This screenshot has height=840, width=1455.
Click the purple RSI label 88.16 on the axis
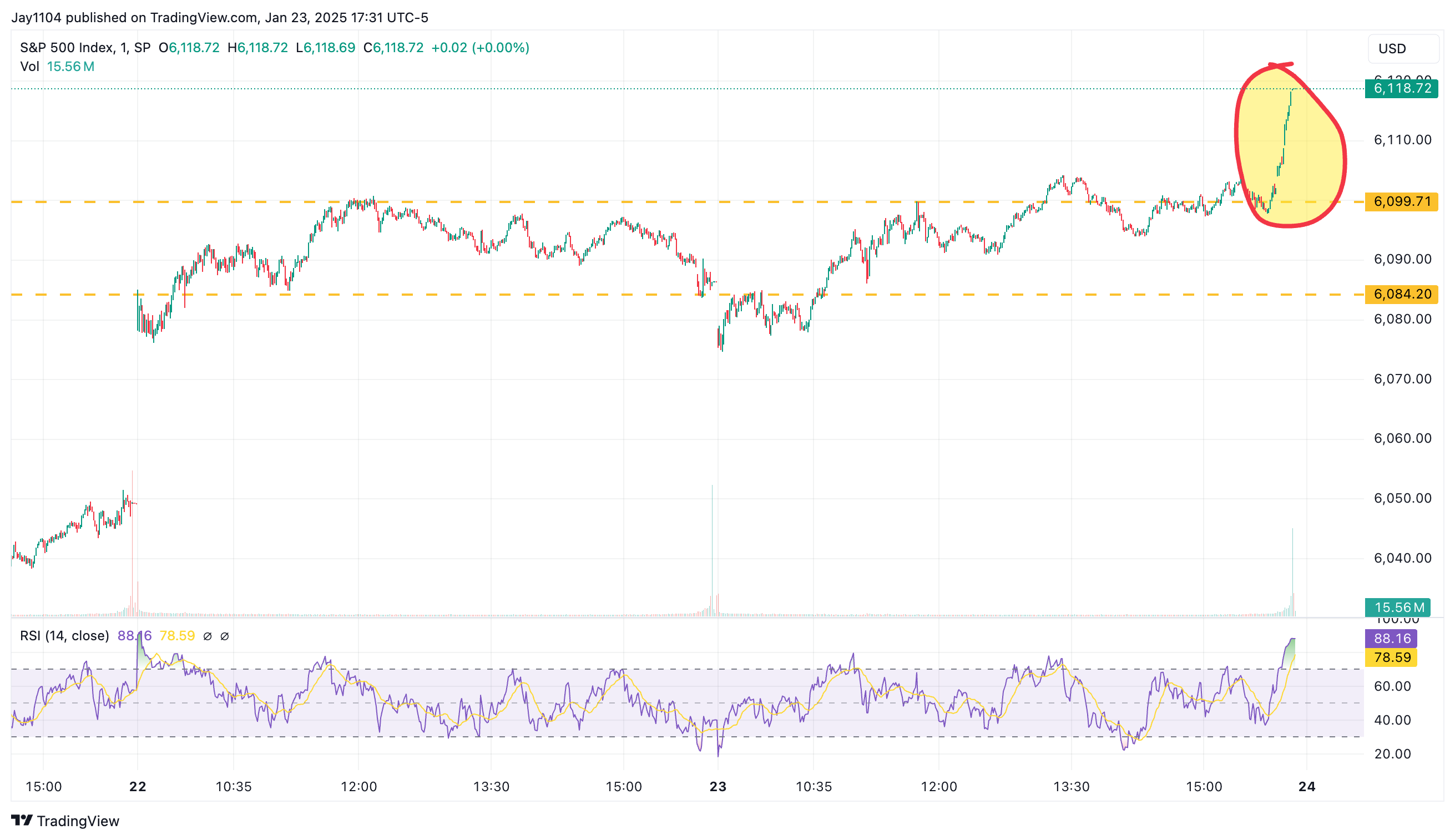pyautogui.click(x=1391, y=639)
